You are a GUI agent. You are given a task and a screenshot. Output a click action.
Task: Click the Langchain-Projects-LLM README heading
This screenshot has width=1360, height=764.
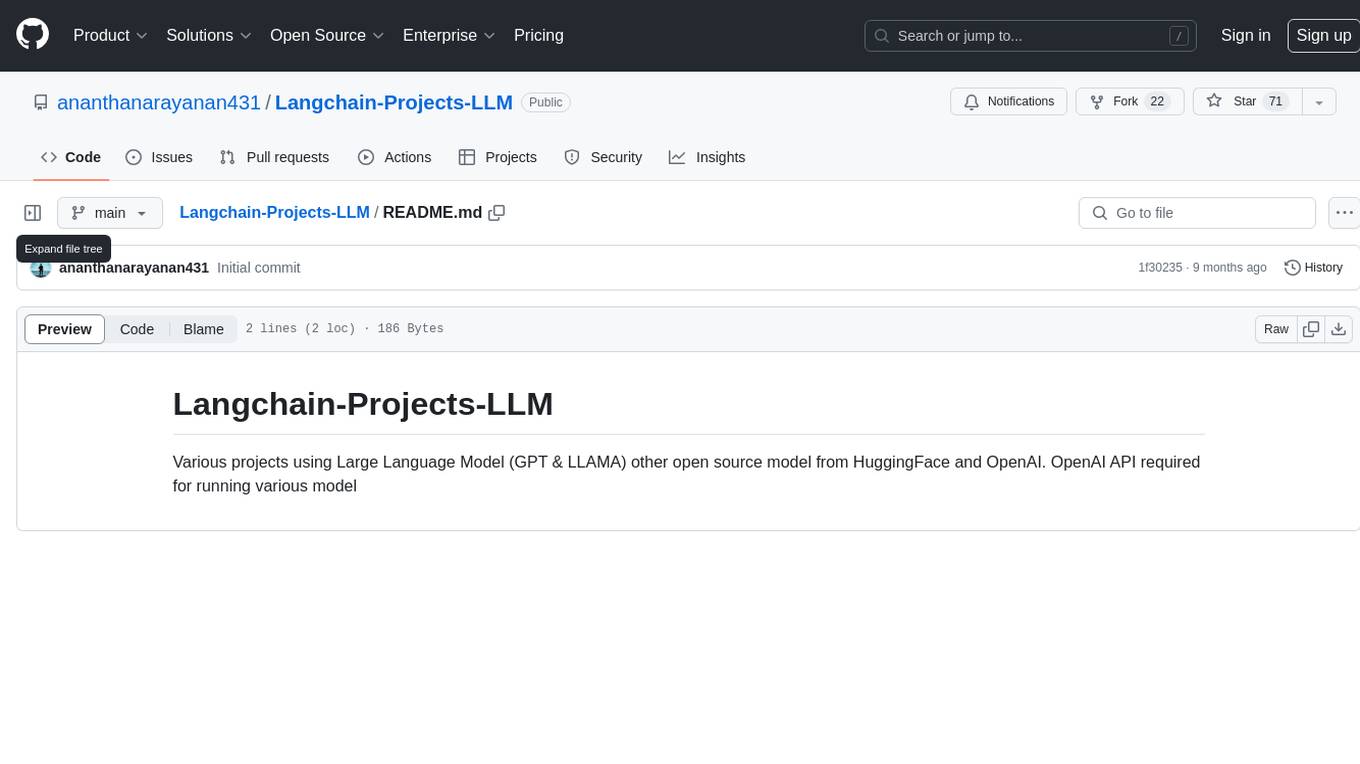[363, 404]
